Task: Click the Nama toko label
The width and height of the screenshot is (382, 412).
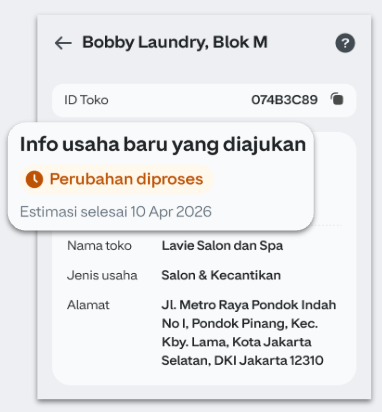Action: 99,246
